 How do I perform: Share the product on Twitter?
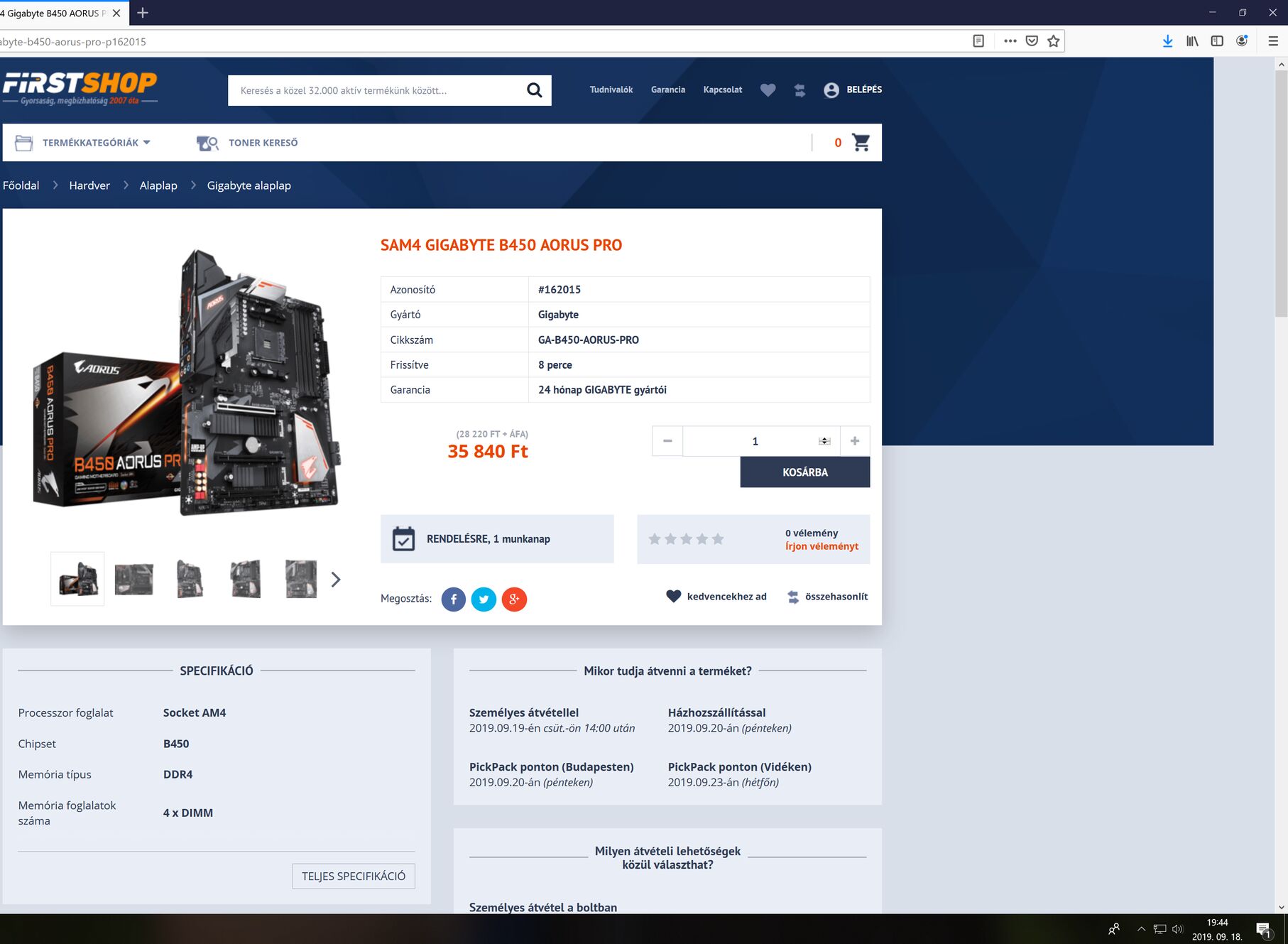coord(484,600)
